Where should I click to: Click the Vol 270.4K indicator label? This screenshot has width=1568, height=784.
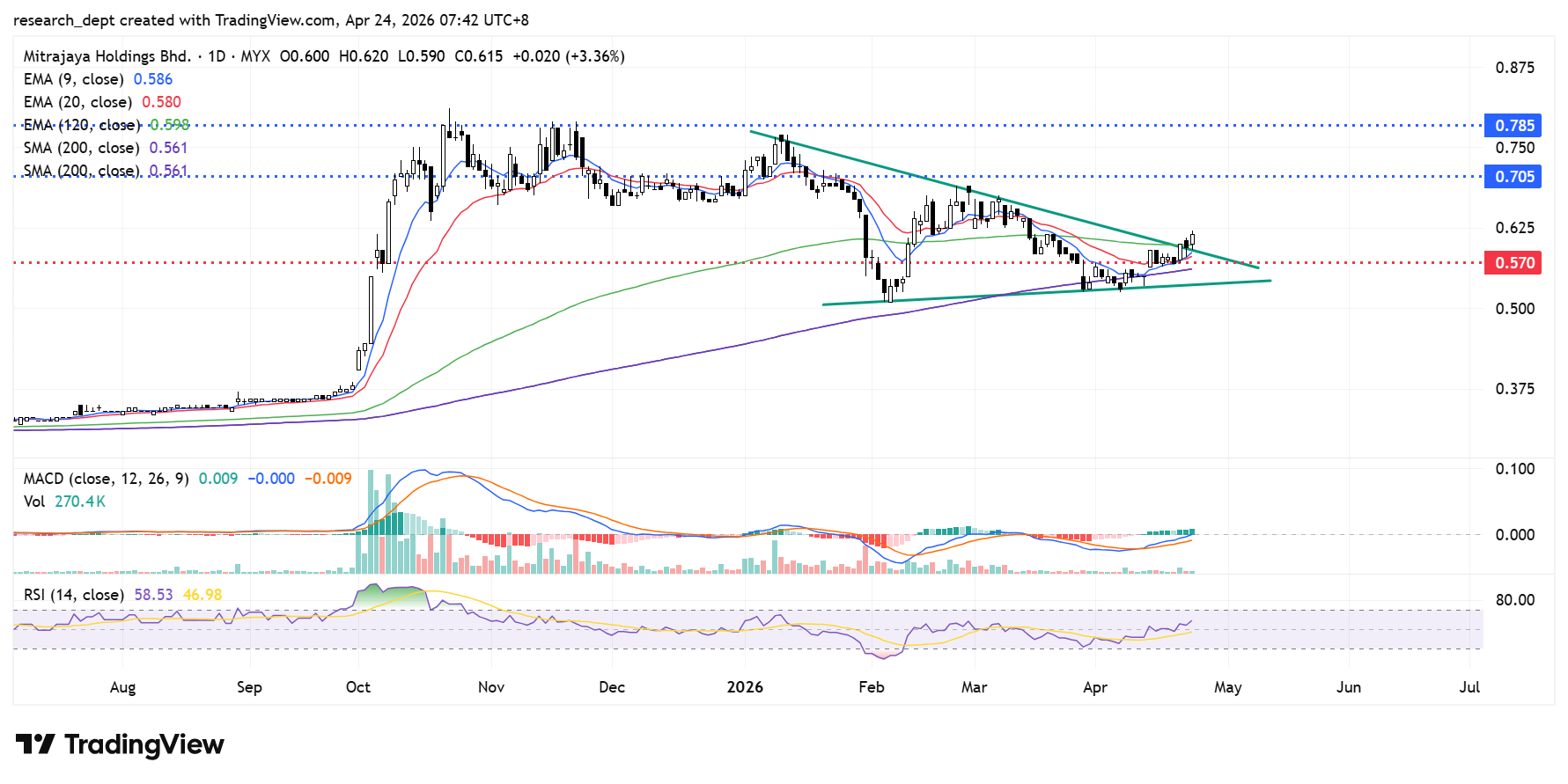click(64, 502)
